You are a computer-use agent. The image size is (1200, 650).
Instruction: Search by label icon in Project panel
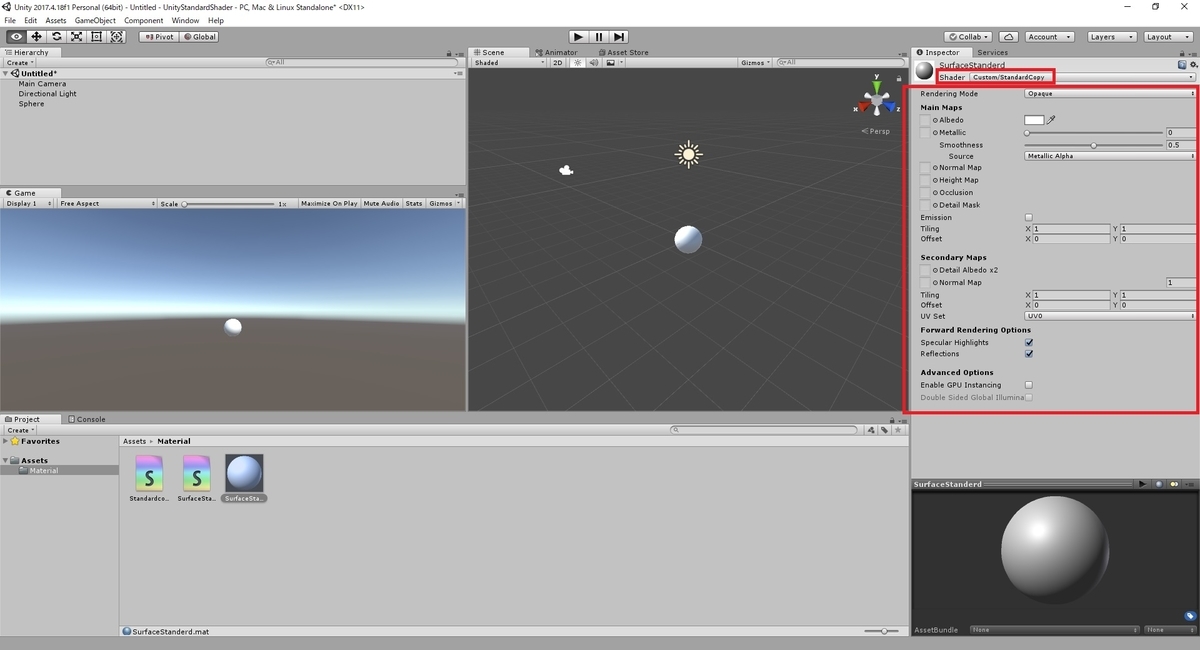tap(885, 430)
